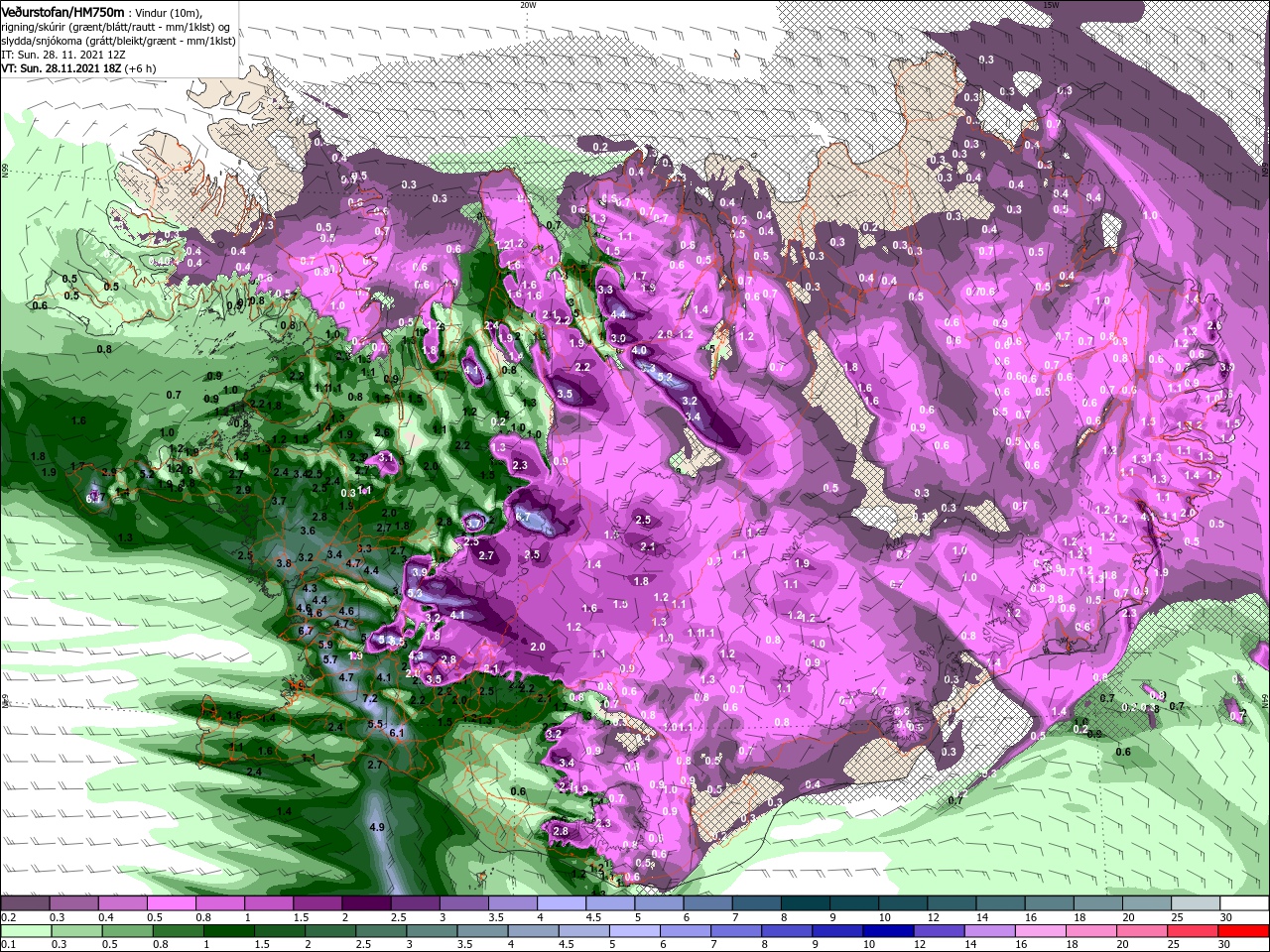The image size is (1270, 952).
Task: Click dusky mauve 0.2 swatch in top legend row
Action: click(x=25, y=903)
